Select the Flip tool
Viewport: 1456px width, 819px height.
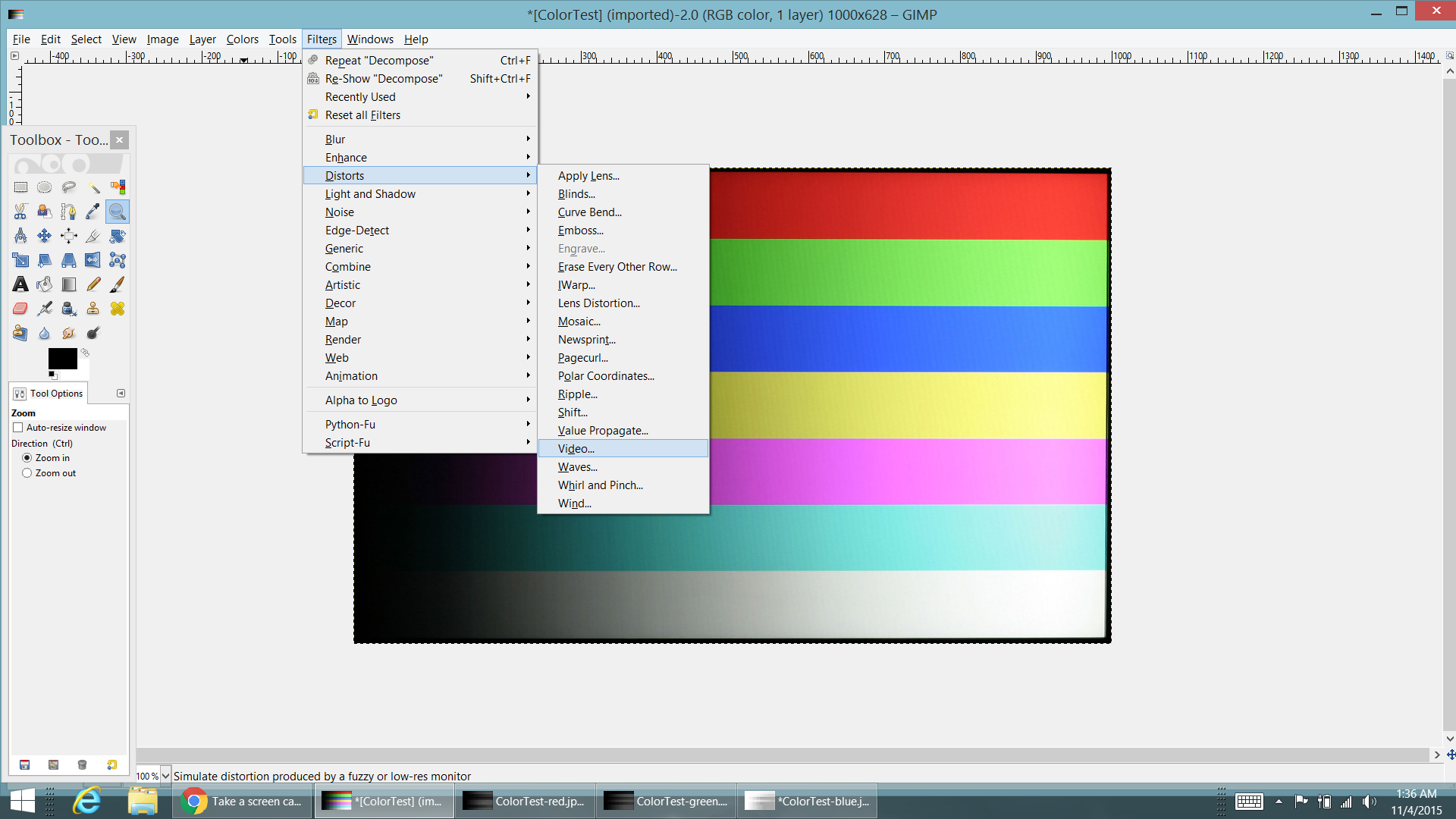(x=93, y=260)
